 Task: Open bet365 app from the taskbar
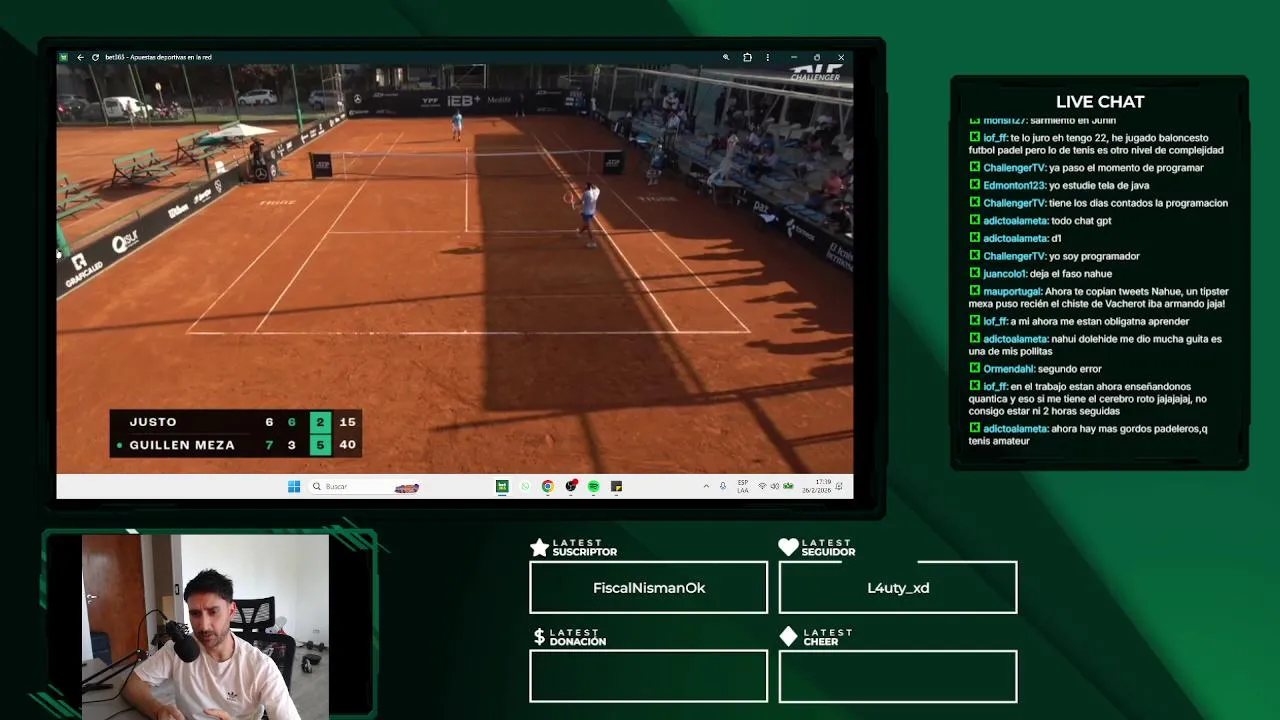coord(502,486)
